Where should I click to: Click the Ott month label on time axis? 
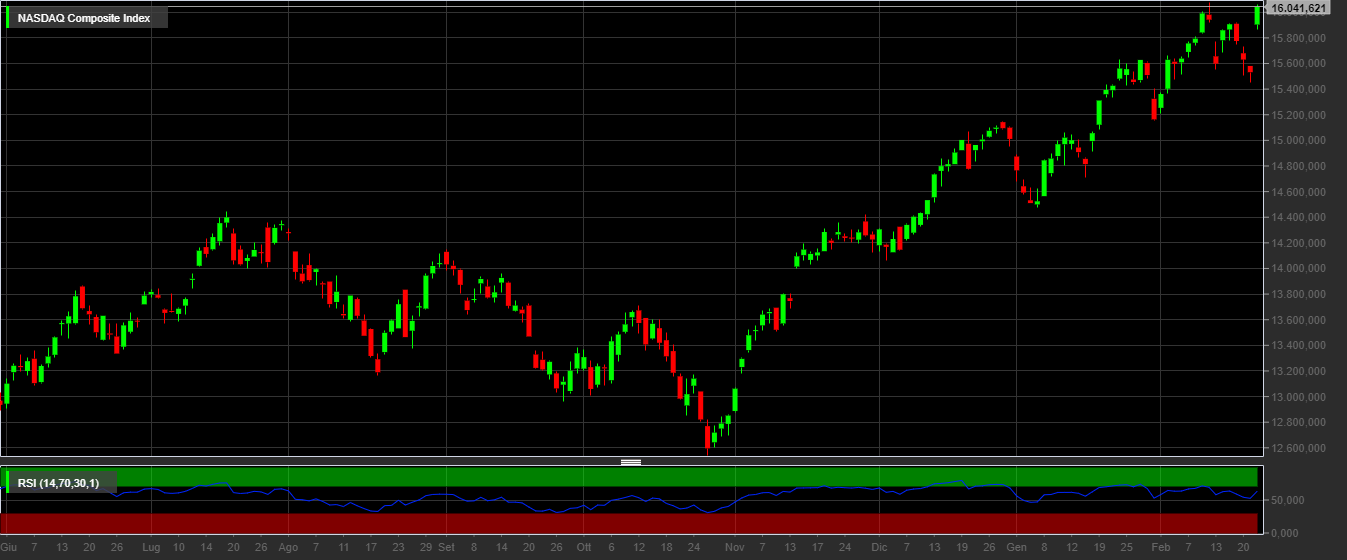tap(585, 548)
